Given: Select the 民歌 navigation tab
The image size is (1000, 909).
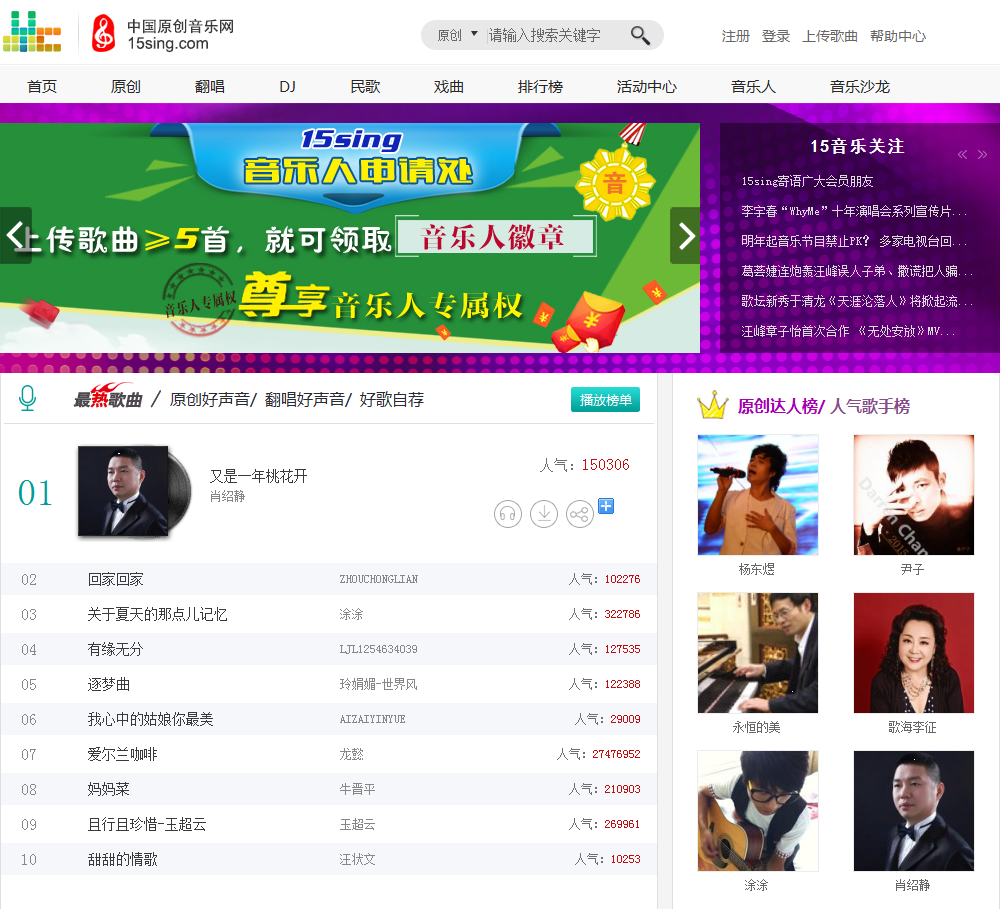Looking at the screenshot, I should pos(365,86).
